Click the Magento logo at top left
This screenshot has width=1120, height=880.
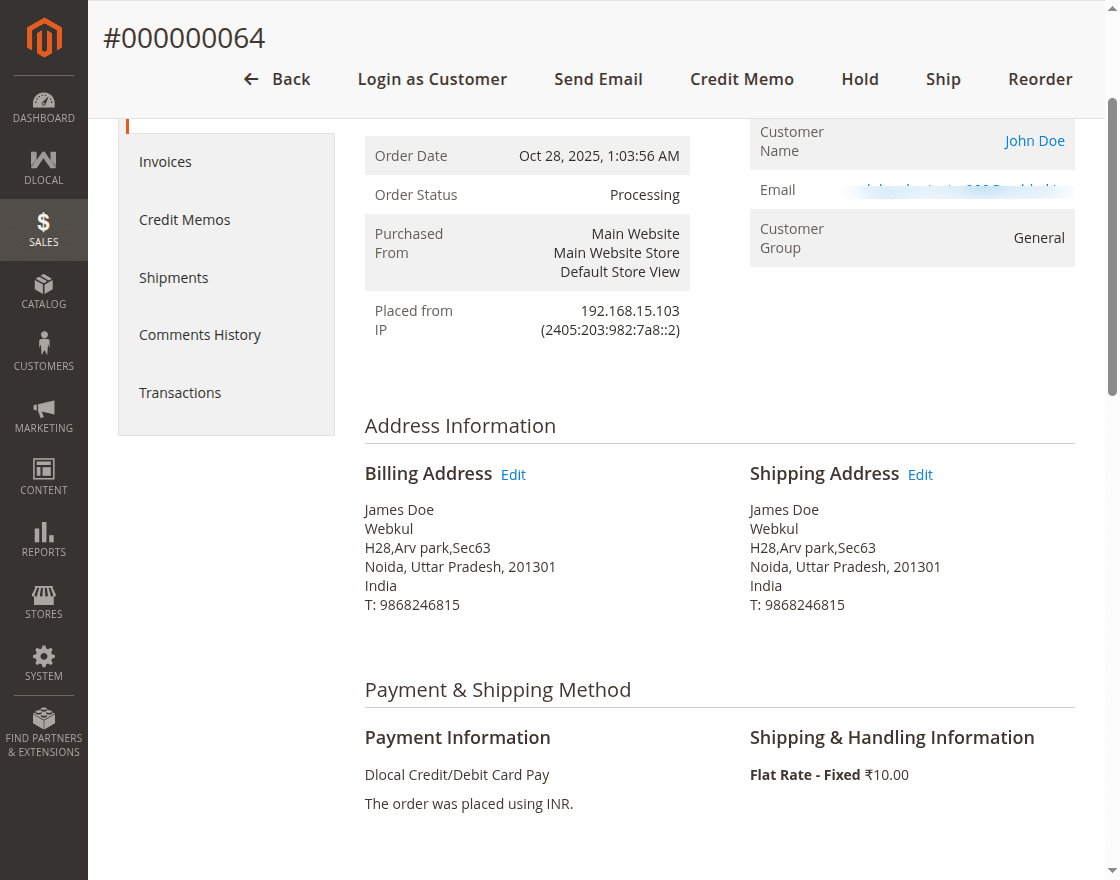43,38
